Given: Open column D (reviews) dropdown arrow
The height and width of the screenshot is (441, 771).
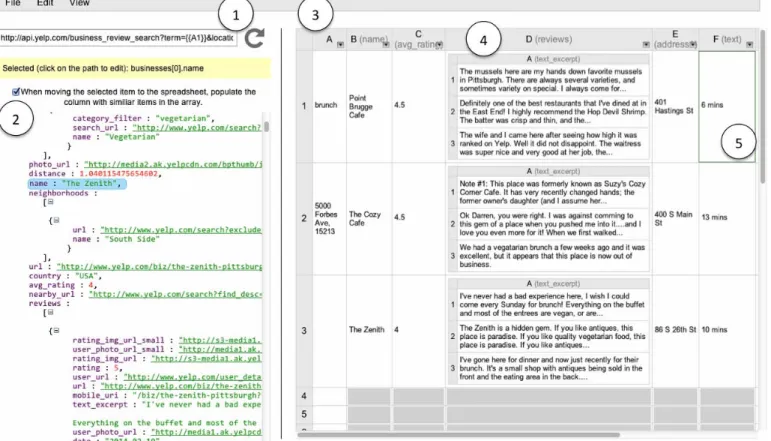Looking at the screenshot, I should pyautogui.click(x=646, y=45).
